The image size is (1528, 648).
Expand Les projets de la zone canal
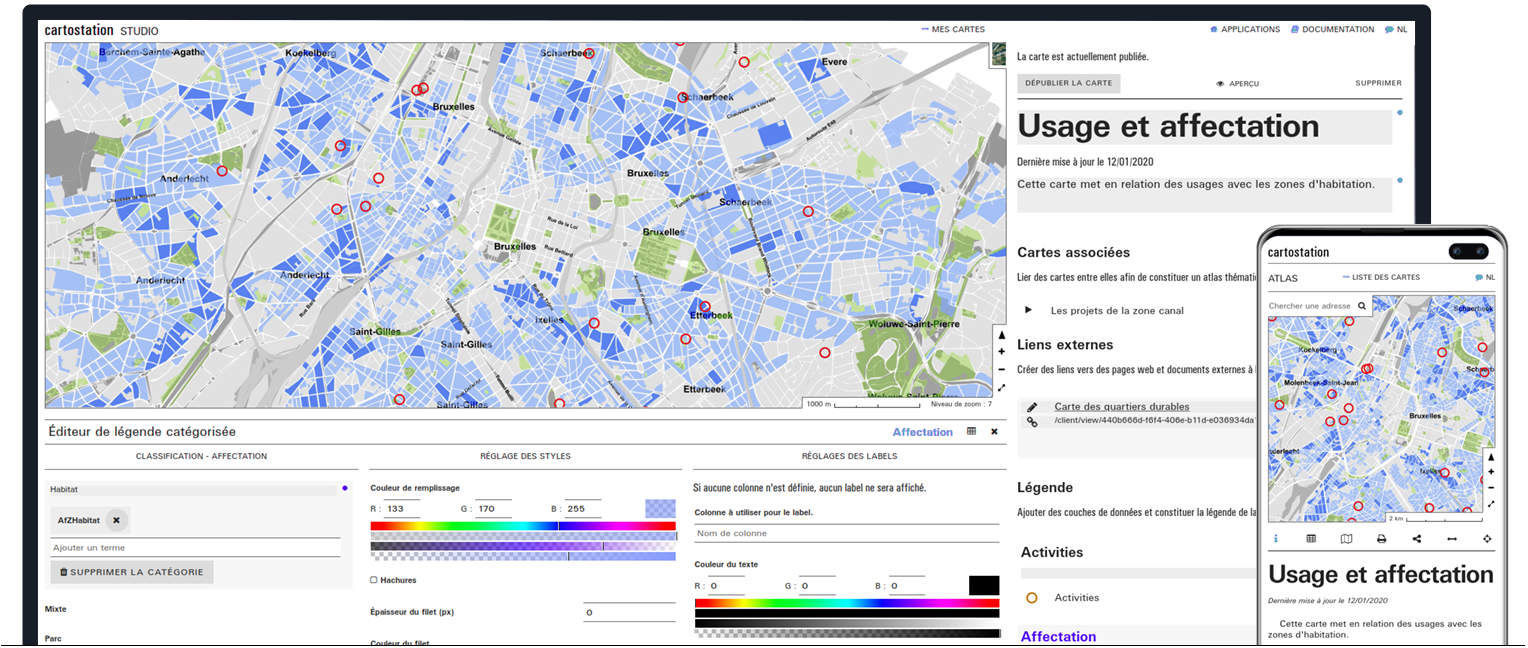click(x=1028, y=311)
